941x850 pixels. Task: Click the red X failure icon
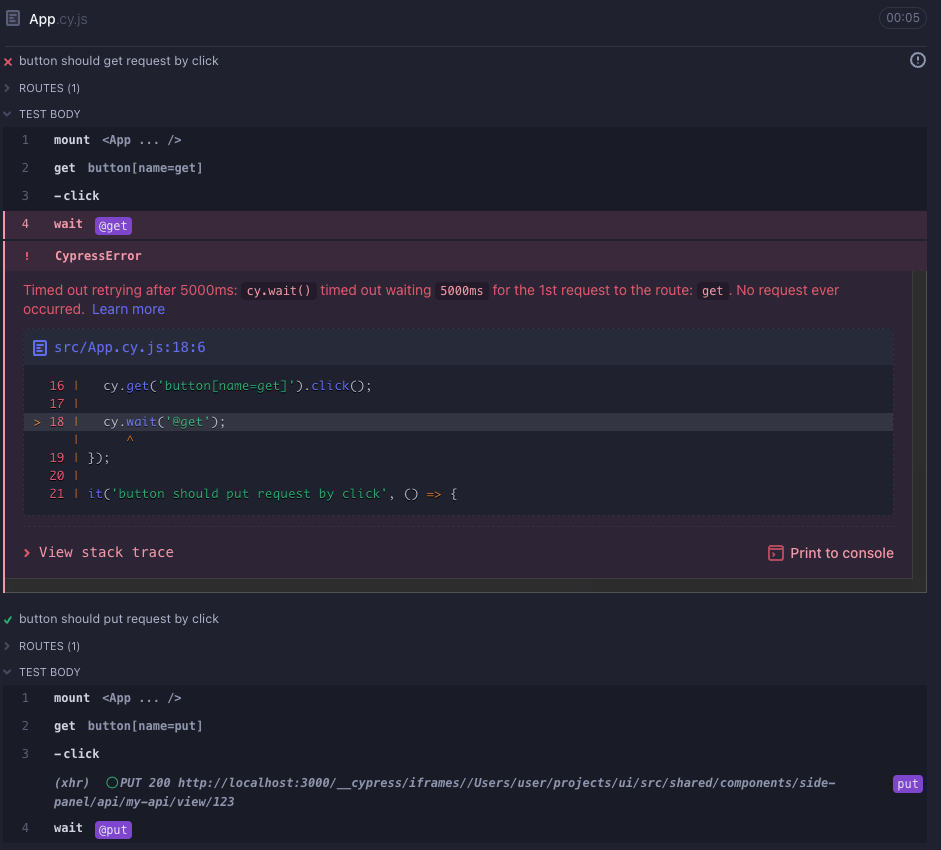pyautogui.click(x=8, y=61)
